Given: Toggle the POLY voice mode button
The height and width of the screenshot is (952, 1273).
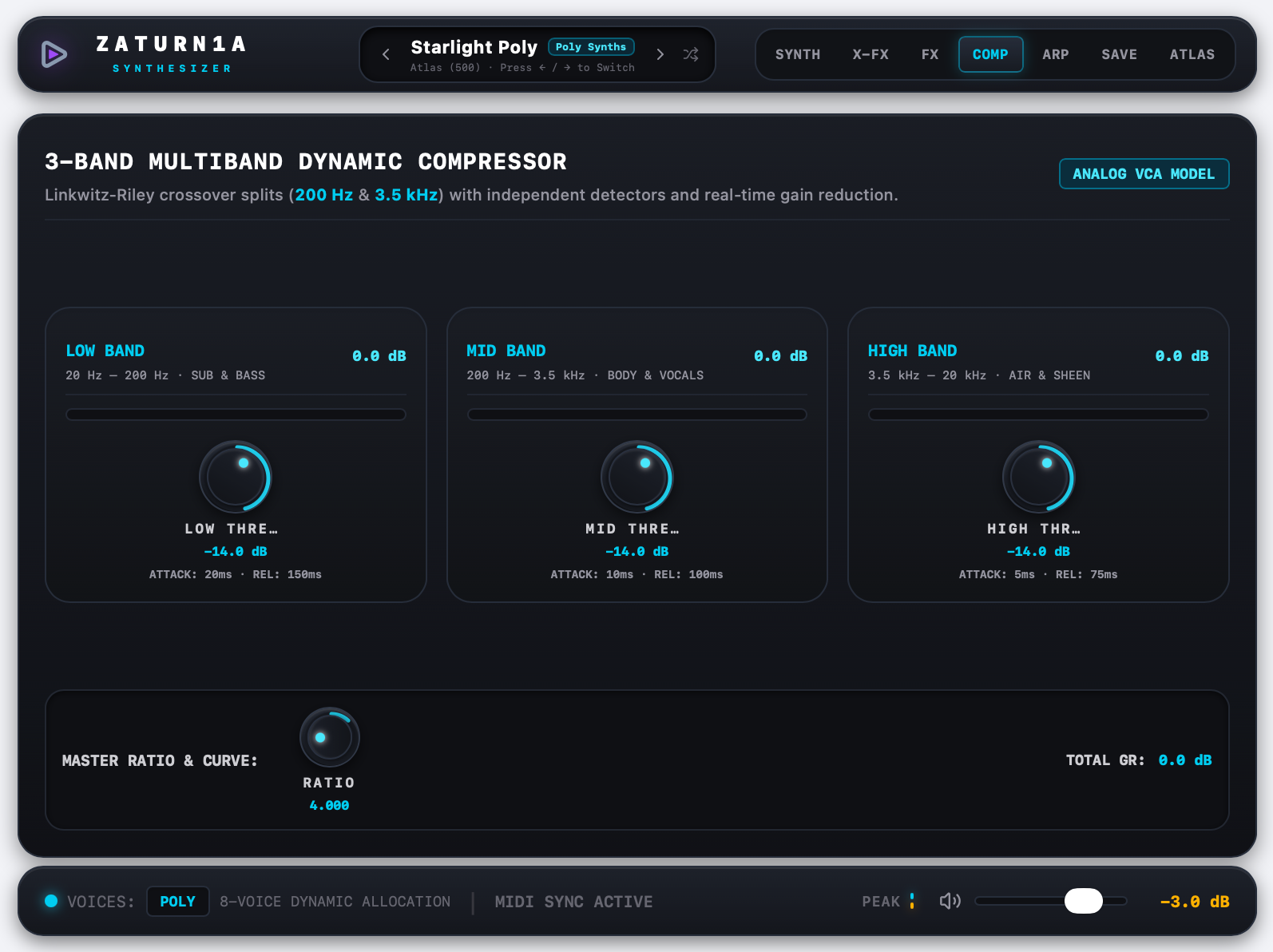Looking at the screenshot, I should 177,902.
